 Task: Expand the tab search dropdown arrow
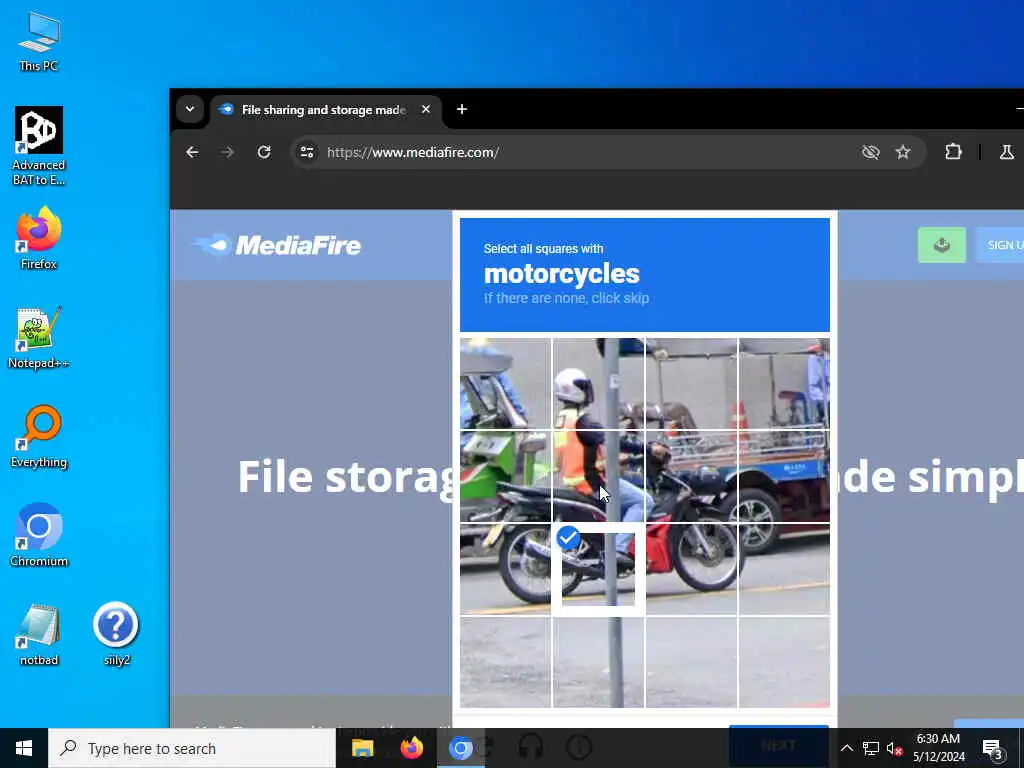click(x=190, y=109)
